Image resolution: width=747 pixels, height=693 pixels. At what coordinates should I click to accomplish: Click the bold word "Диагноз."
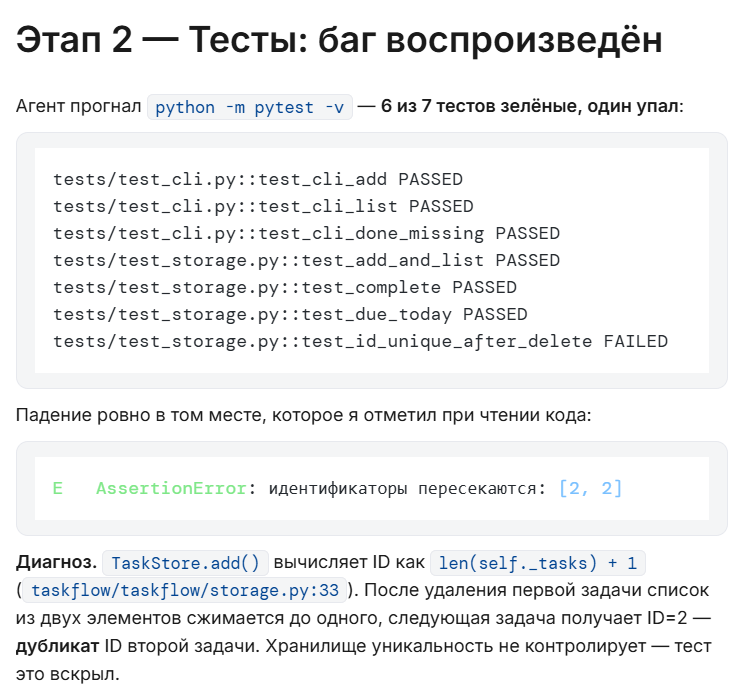coord(56,562)
